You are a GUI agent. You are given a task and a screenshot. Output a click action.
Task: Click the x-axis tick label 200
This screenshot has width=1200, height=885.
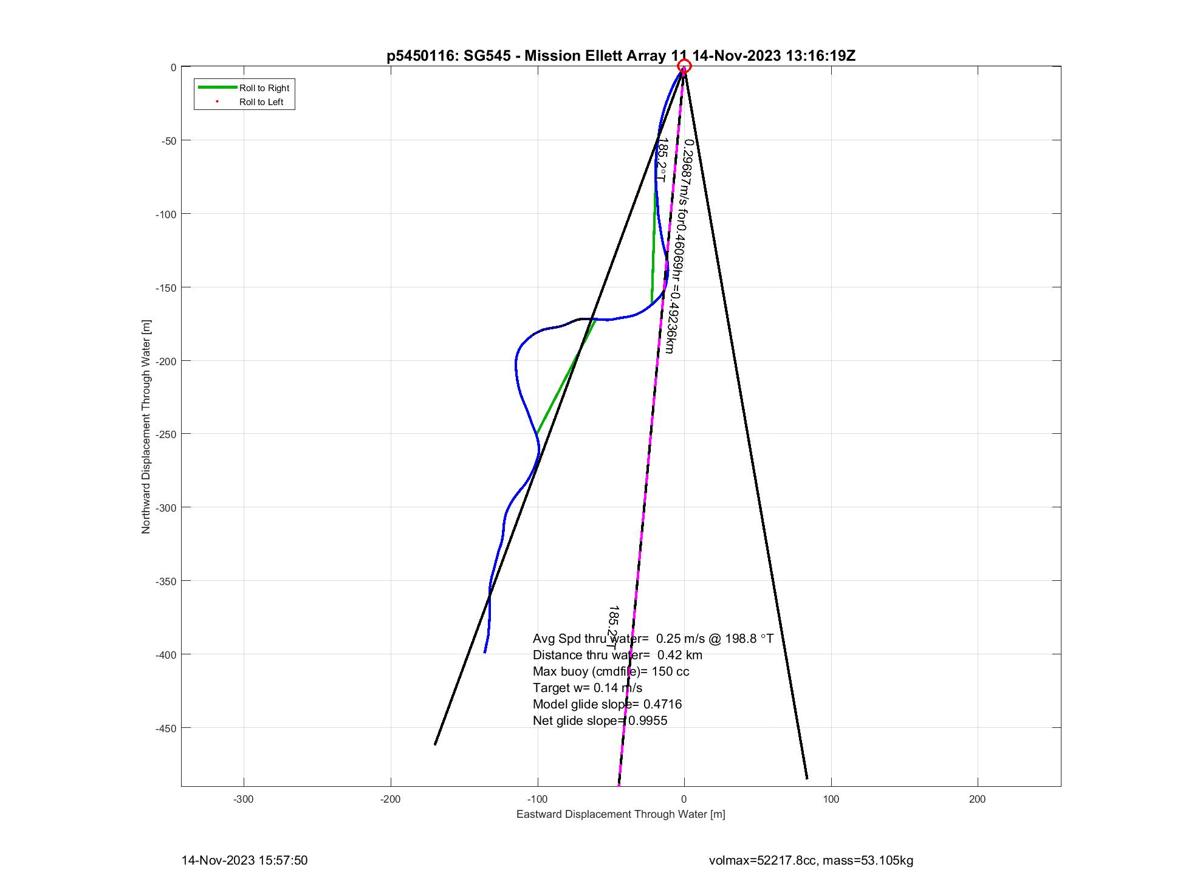(x=978, y=799)
